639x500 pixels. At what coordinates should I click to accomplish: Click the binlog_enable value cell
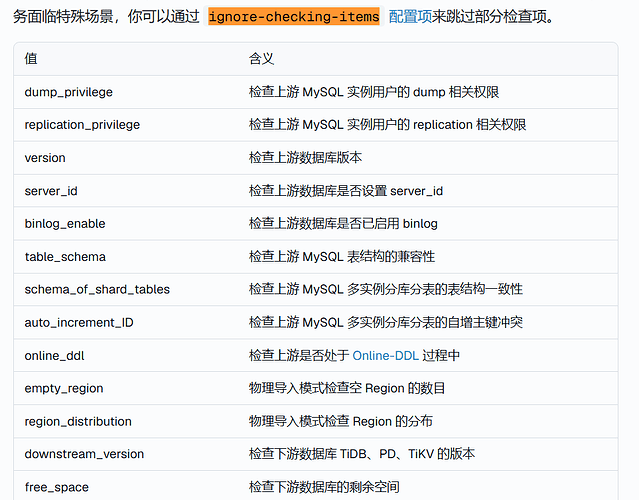point(65,223)
